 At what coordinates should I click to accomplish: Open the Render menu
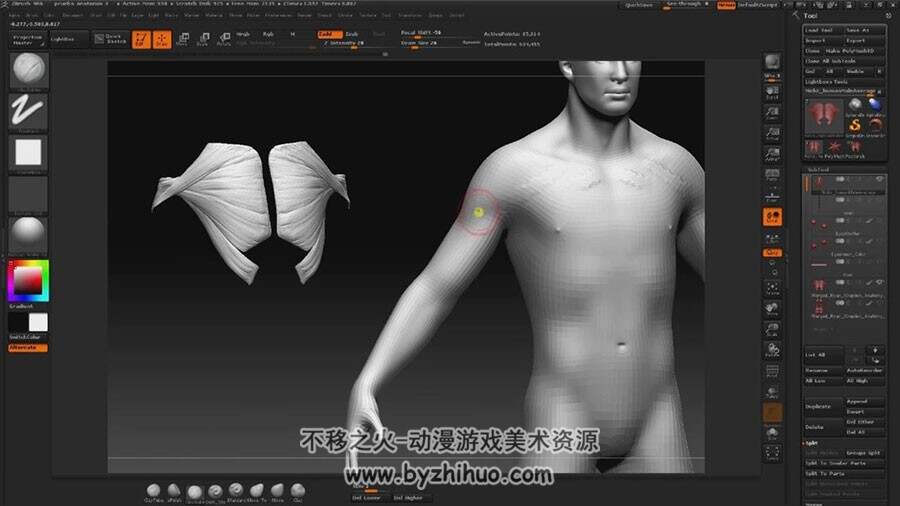pyautogui.click(x=304, y=15)
